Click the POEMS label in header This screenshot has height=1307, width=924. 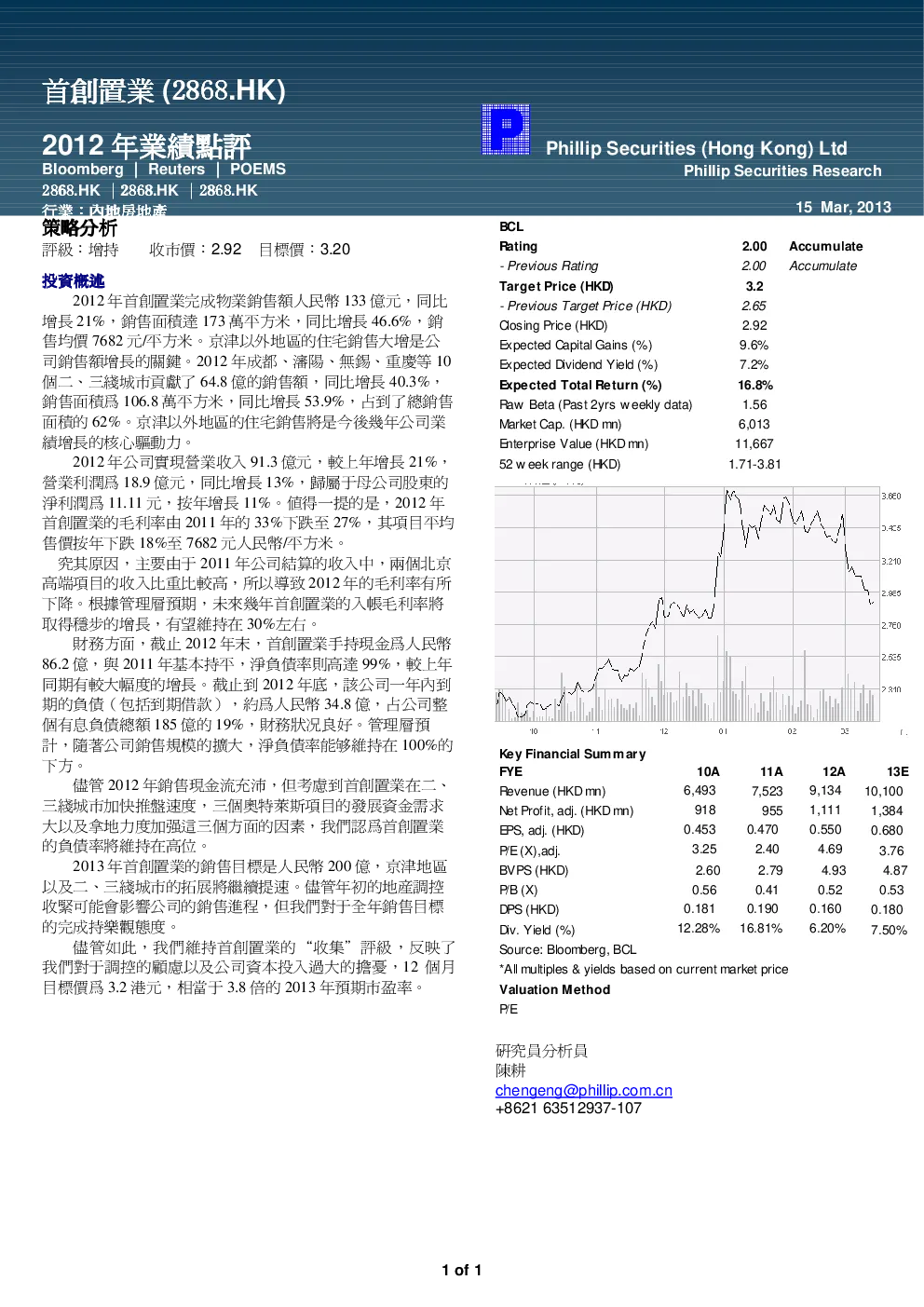(x=258, y=170)
